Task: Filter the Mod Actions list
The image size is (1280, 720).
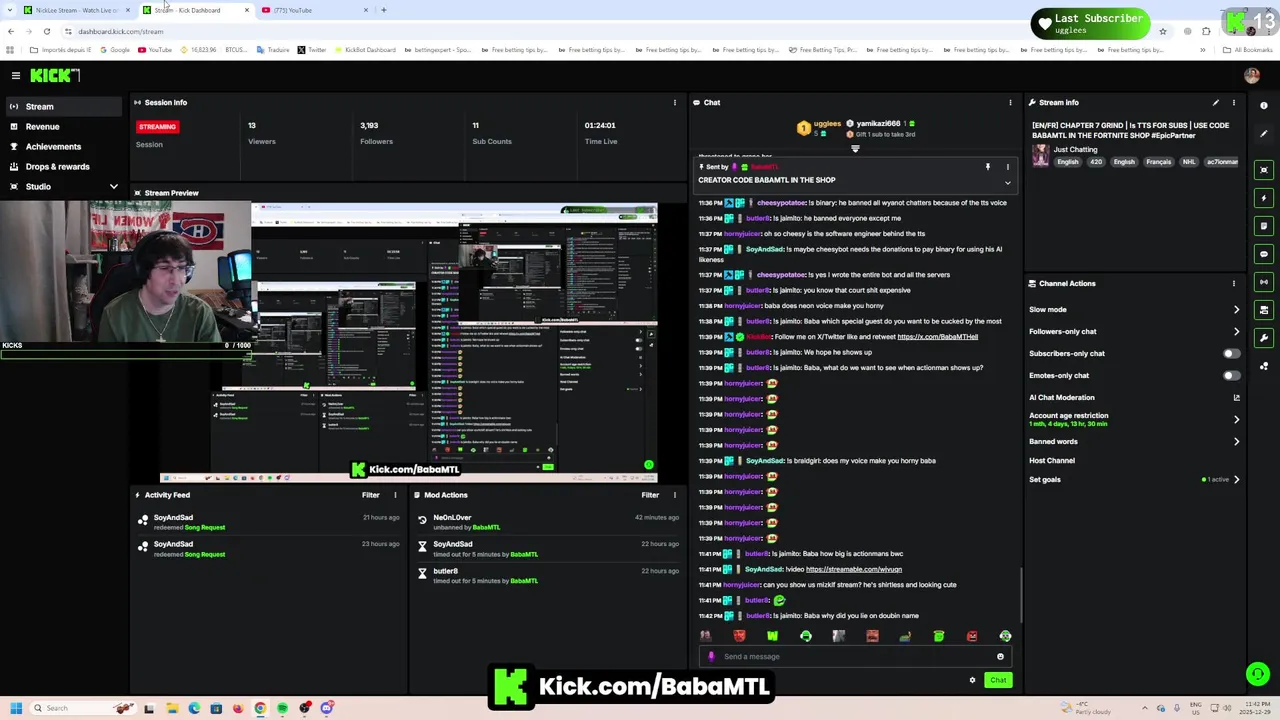Action: (x=650, y=495)
